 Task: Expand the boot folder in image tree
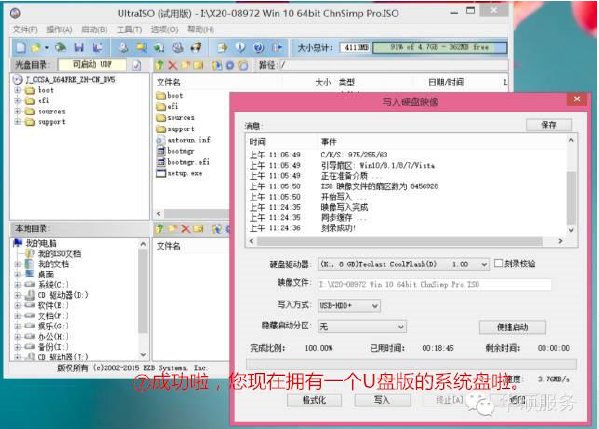click(18, 90)
